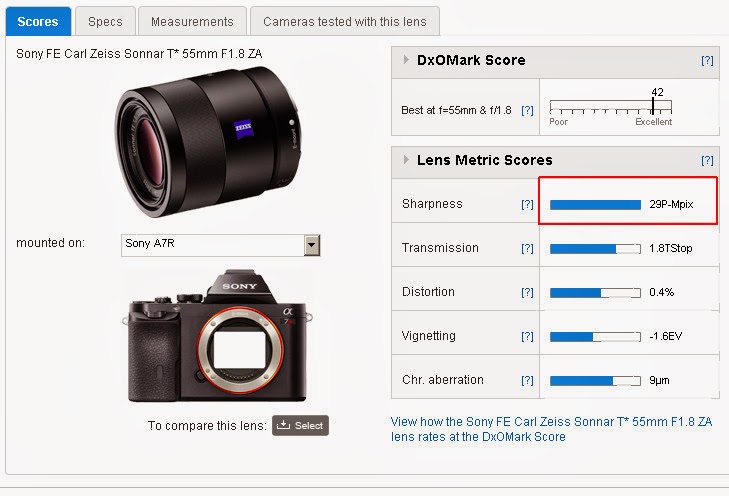Image resolution: width=729 pixels, height=496 pixels.
Task: Open help link next to Chr. aberration
Action: (x=527, y=380)
